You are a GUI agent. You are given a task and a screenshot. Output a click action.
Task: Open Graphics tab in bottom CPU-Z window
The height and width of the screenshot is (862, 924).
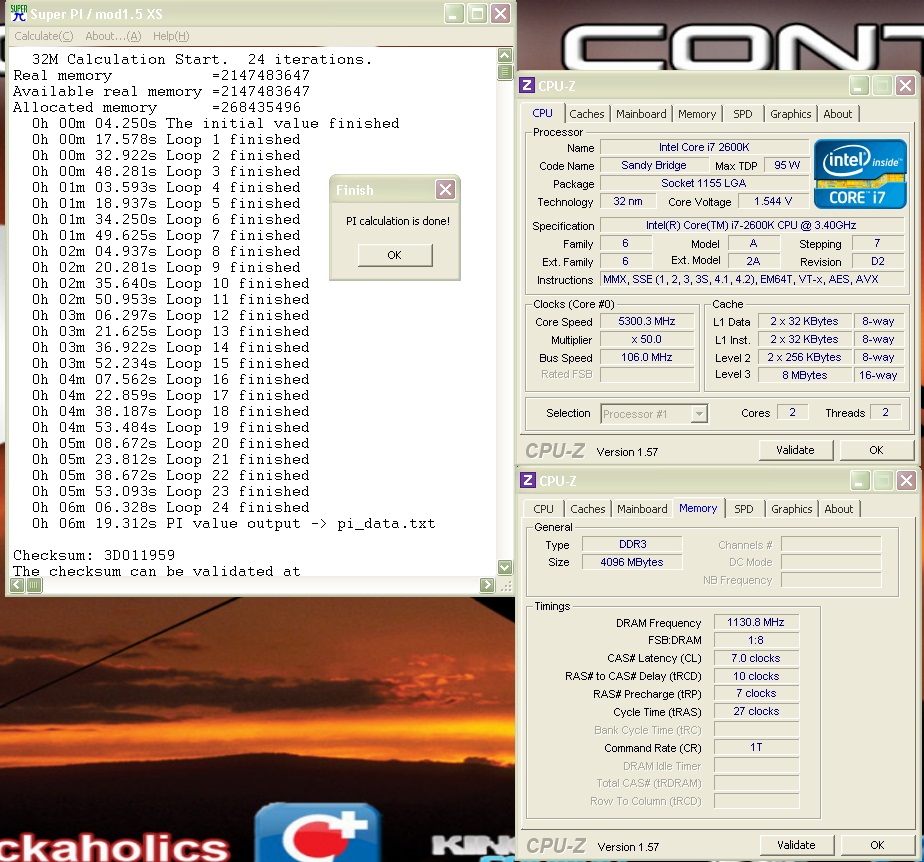tap(791, 509)
